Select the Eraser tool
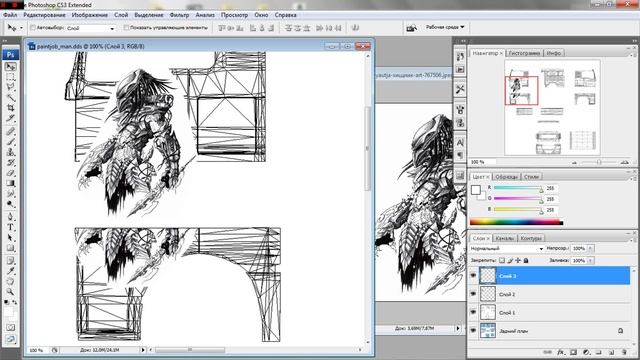This screenshot has width=640, height=360. [11, 173]
